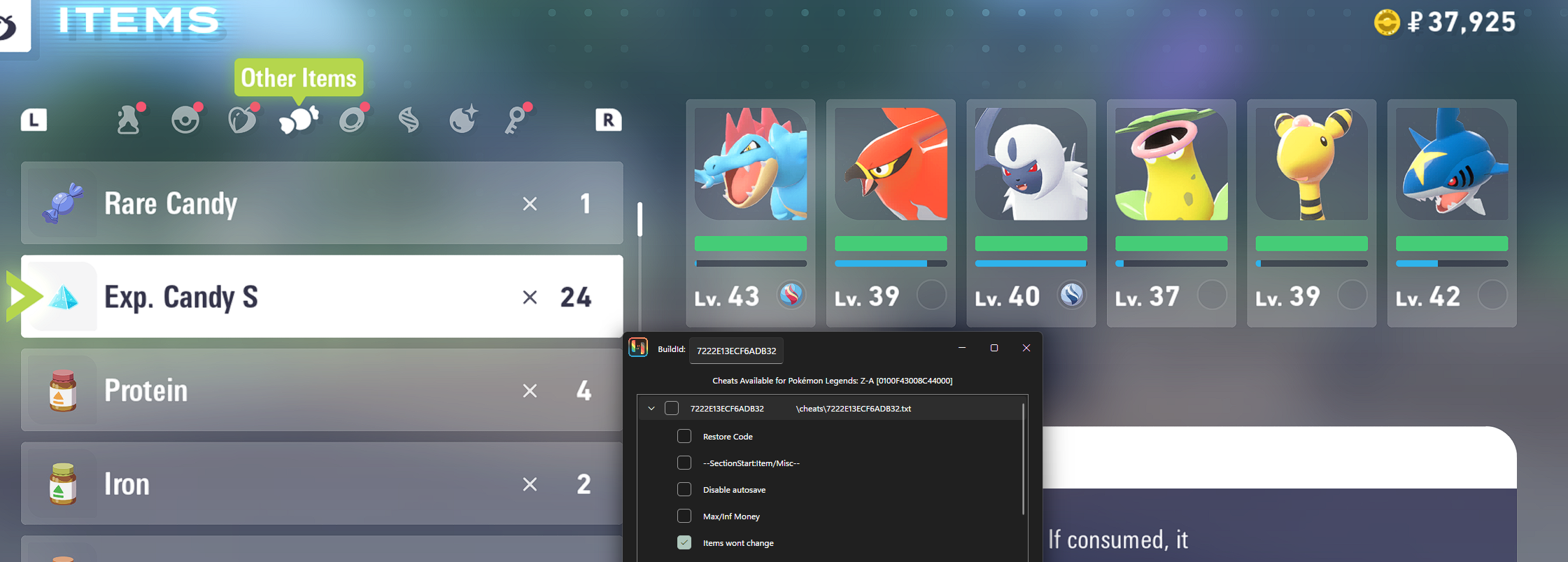This screenshot has height=562, width=1568.
Task: Maximize the cheat manager window
Action: click(994, 348)
